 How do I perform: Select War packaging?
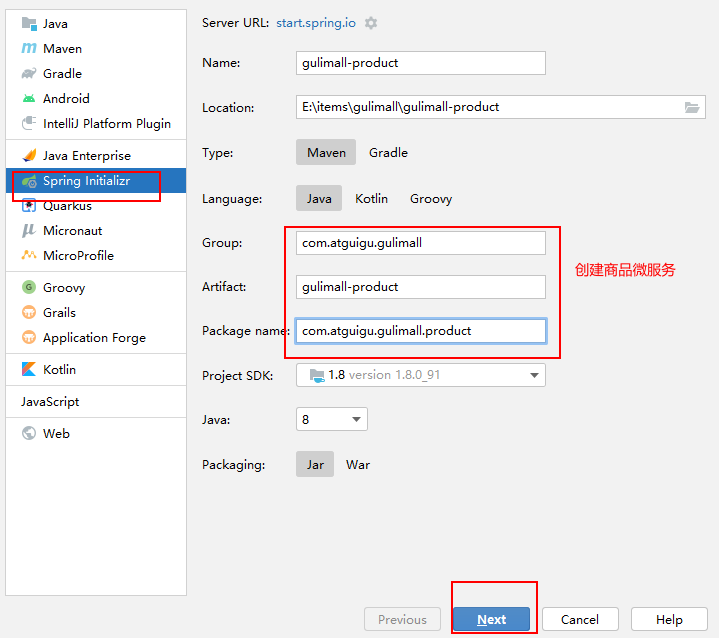[x=358, y=464]
